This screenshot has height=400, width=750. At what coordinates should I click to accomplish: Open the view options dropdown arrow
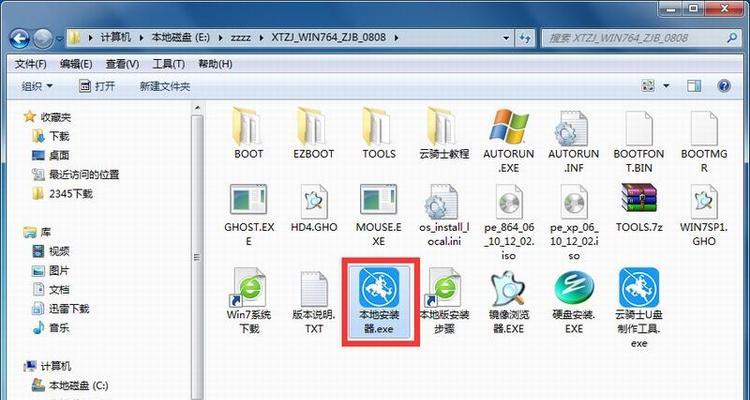[x=666, y=86]
